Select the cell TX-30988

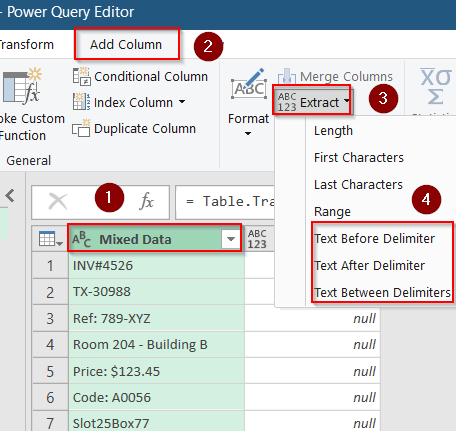[156, 292]
